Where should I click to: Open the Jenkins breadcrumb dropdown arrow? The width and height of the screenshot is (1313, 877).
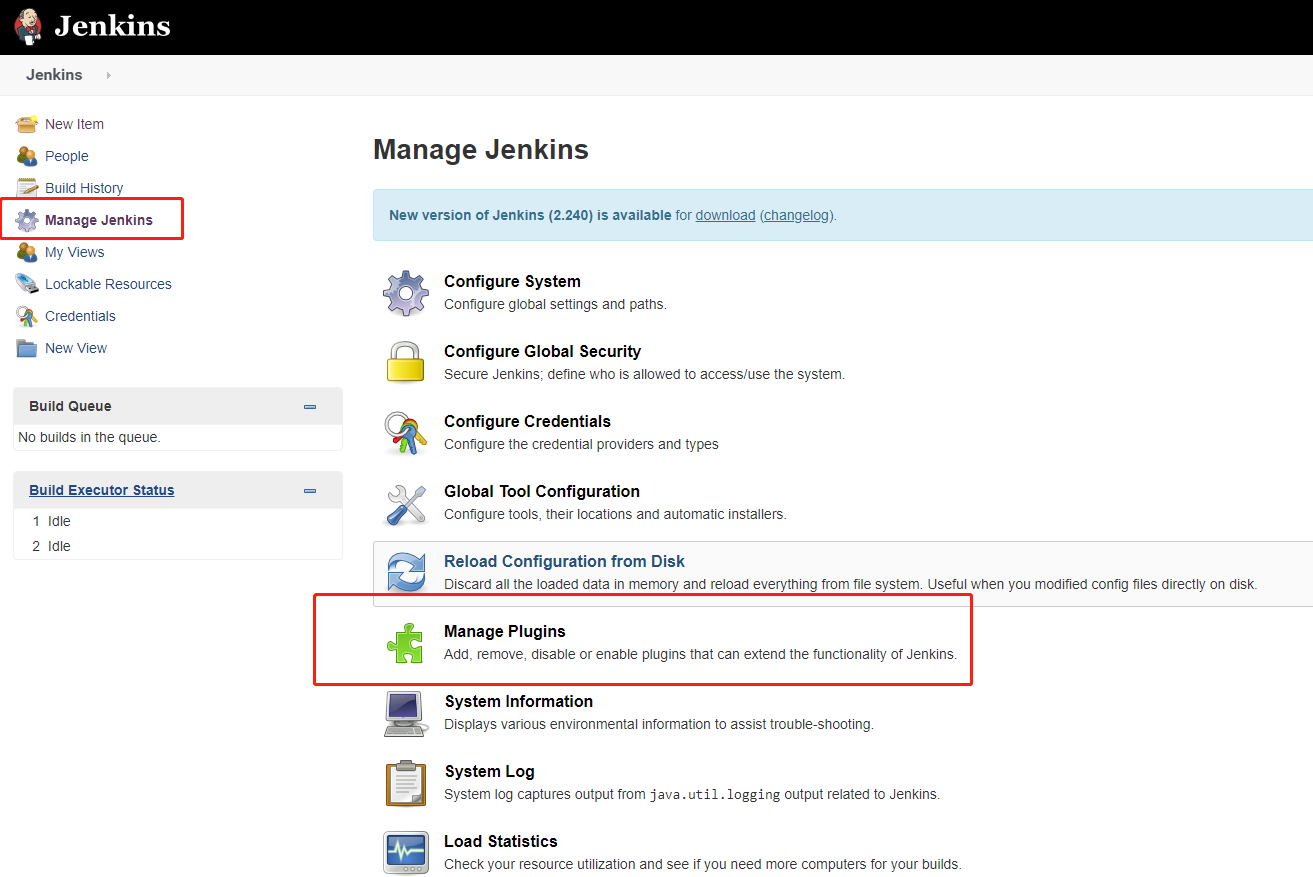click(108, 75)
